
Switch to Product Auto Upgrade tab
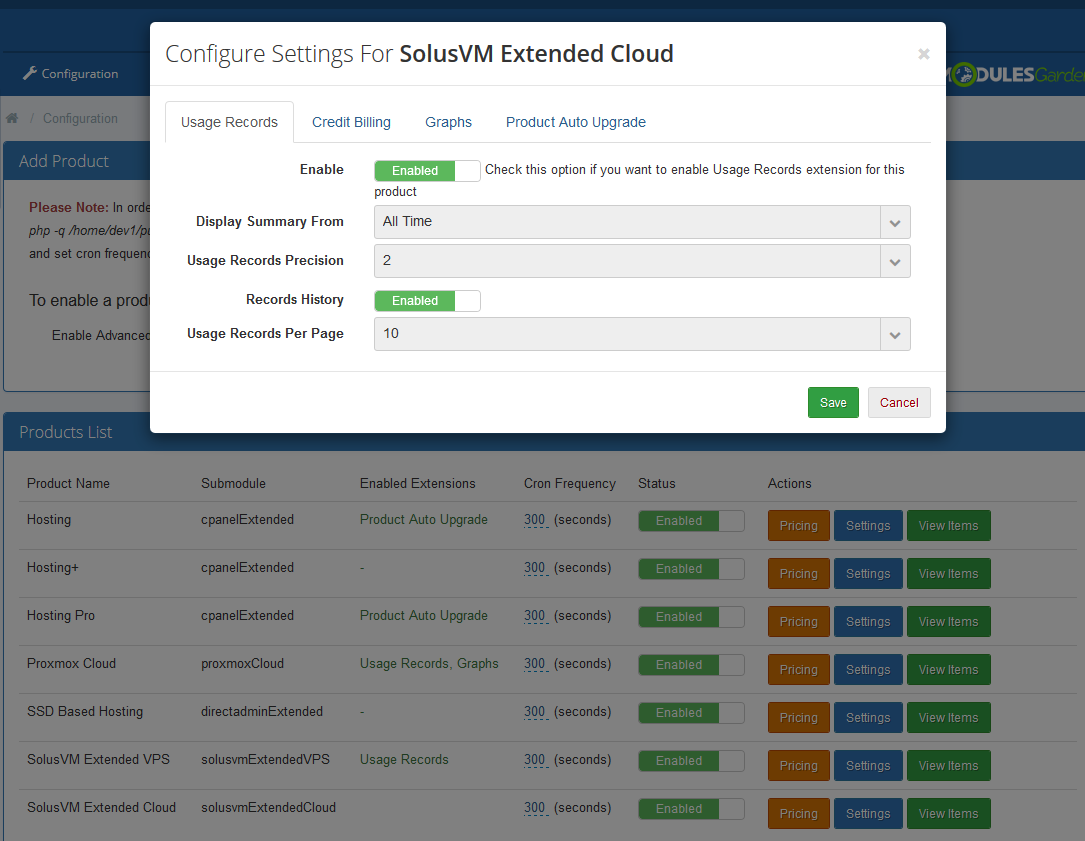tap(576, 122)
